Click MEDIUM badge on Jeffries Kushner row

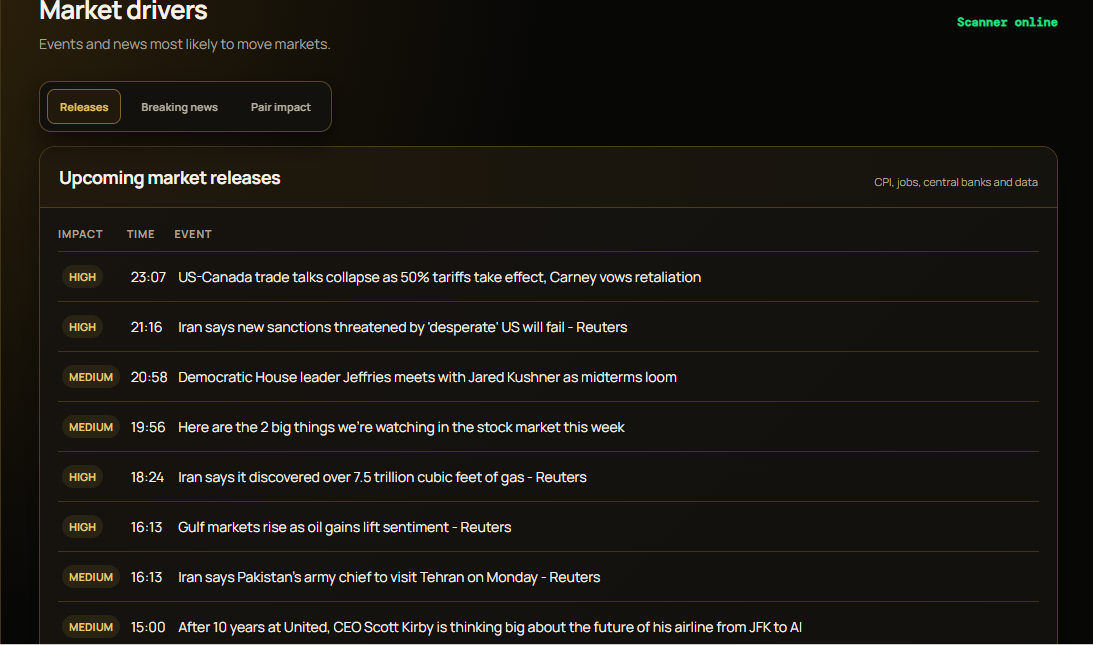91,377
